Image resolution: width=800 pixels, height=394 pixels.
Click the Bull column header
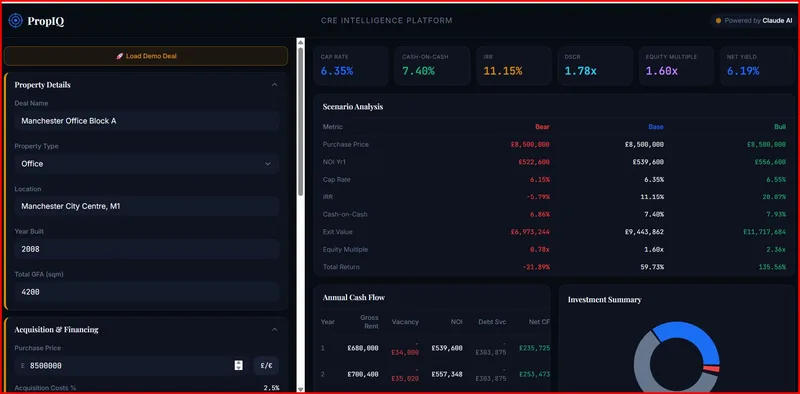(780, 127)
